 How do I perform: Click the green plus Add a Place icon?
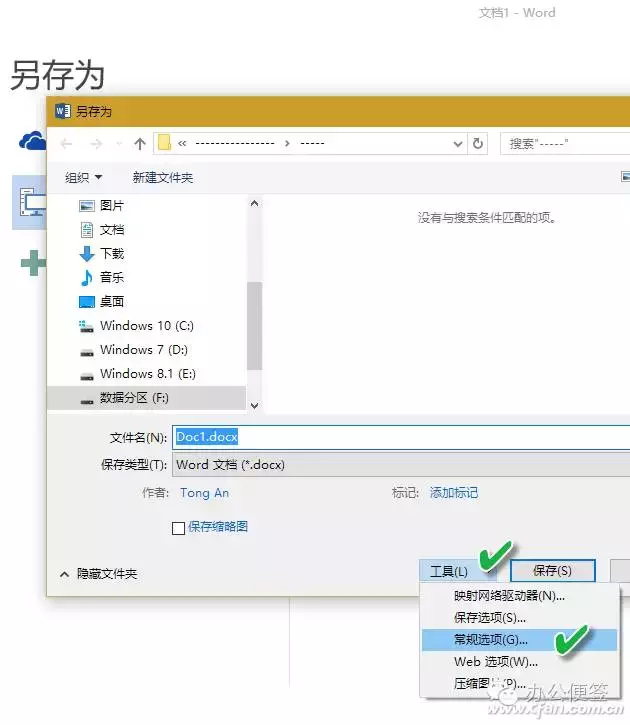point(33,263)
